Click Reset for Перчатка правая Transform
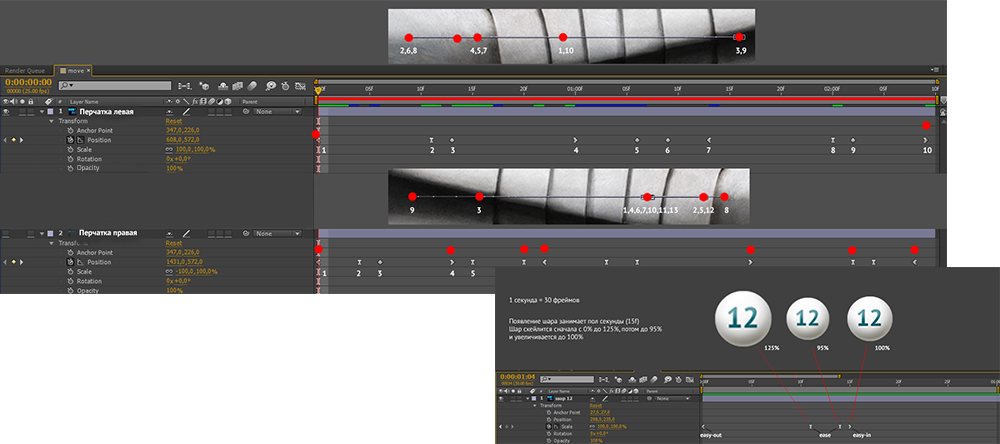1000x444 pixels. [174, 242]
